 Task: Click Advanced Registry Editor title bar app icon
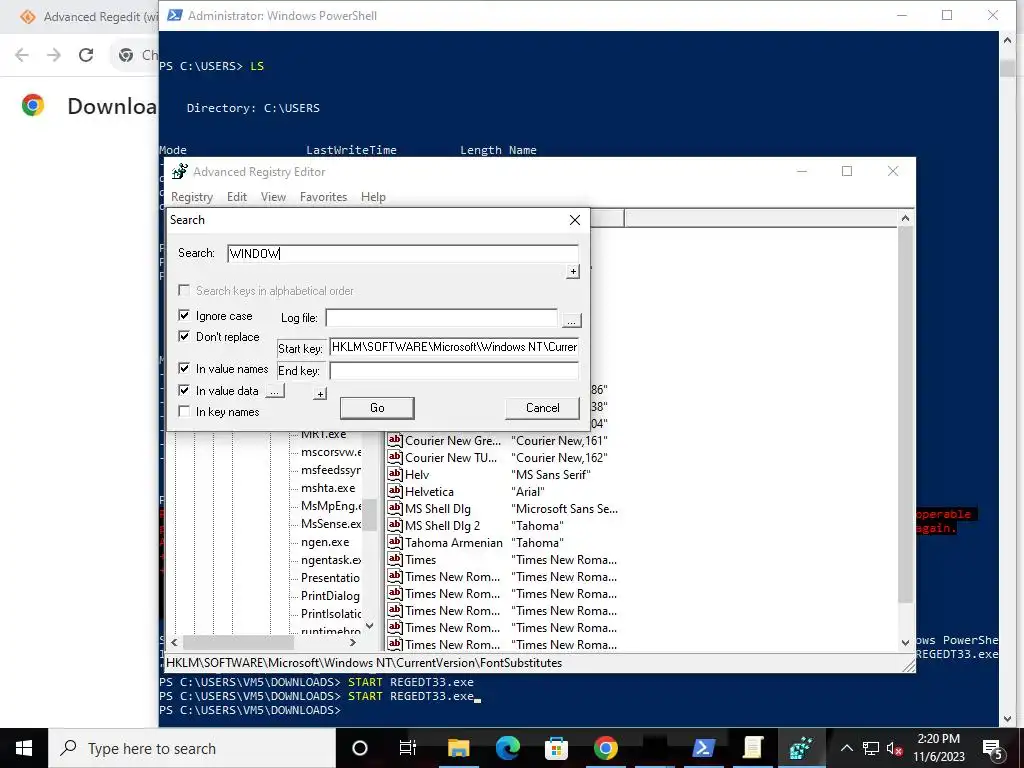point(180,172)
